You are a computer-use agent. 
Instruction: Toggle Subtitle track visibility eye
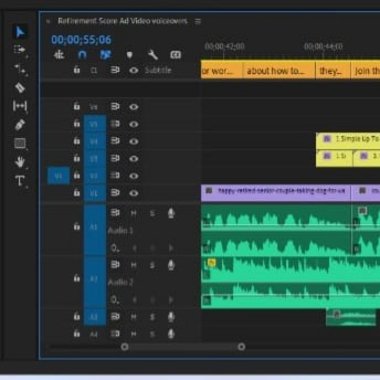pyautogui.click(x=134, y=70)
